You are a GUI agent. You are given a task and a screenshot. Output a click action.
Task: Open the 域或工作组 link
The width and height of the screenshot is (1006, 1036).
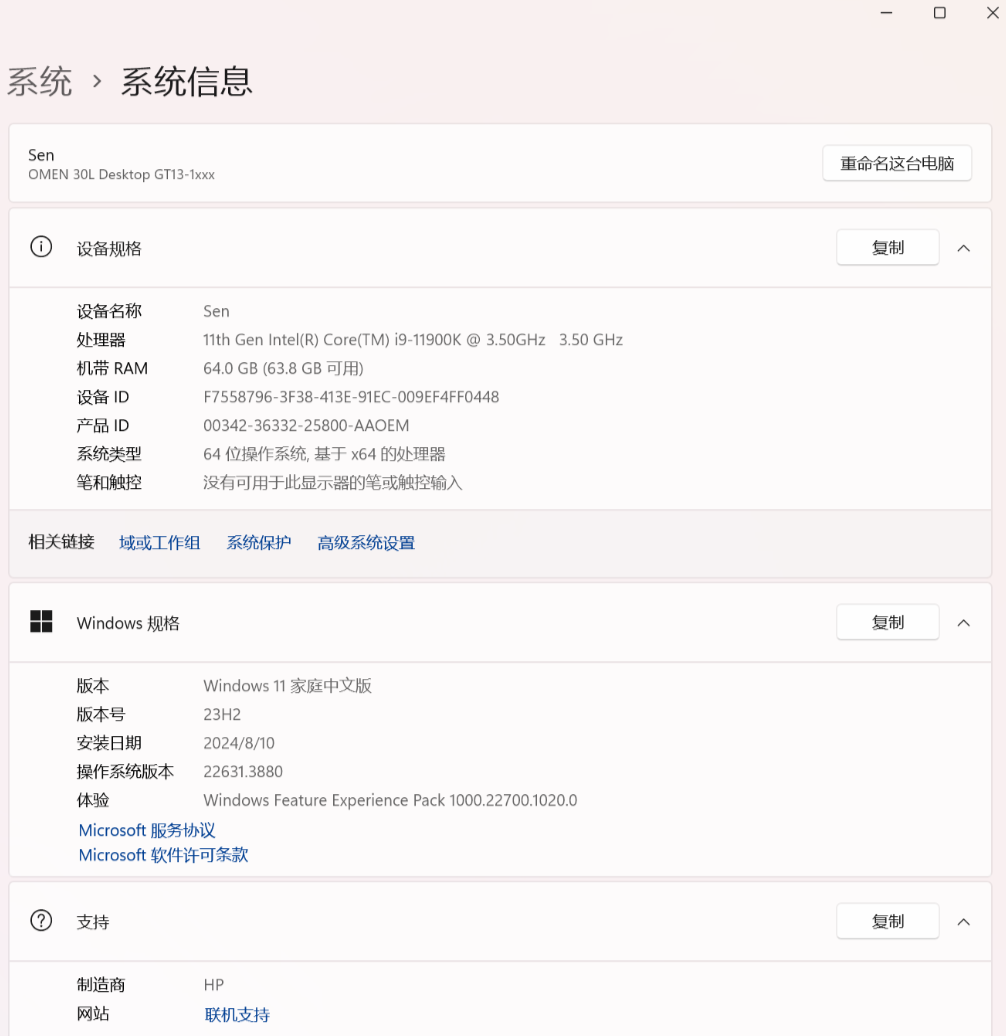click(x=160, y=543)
